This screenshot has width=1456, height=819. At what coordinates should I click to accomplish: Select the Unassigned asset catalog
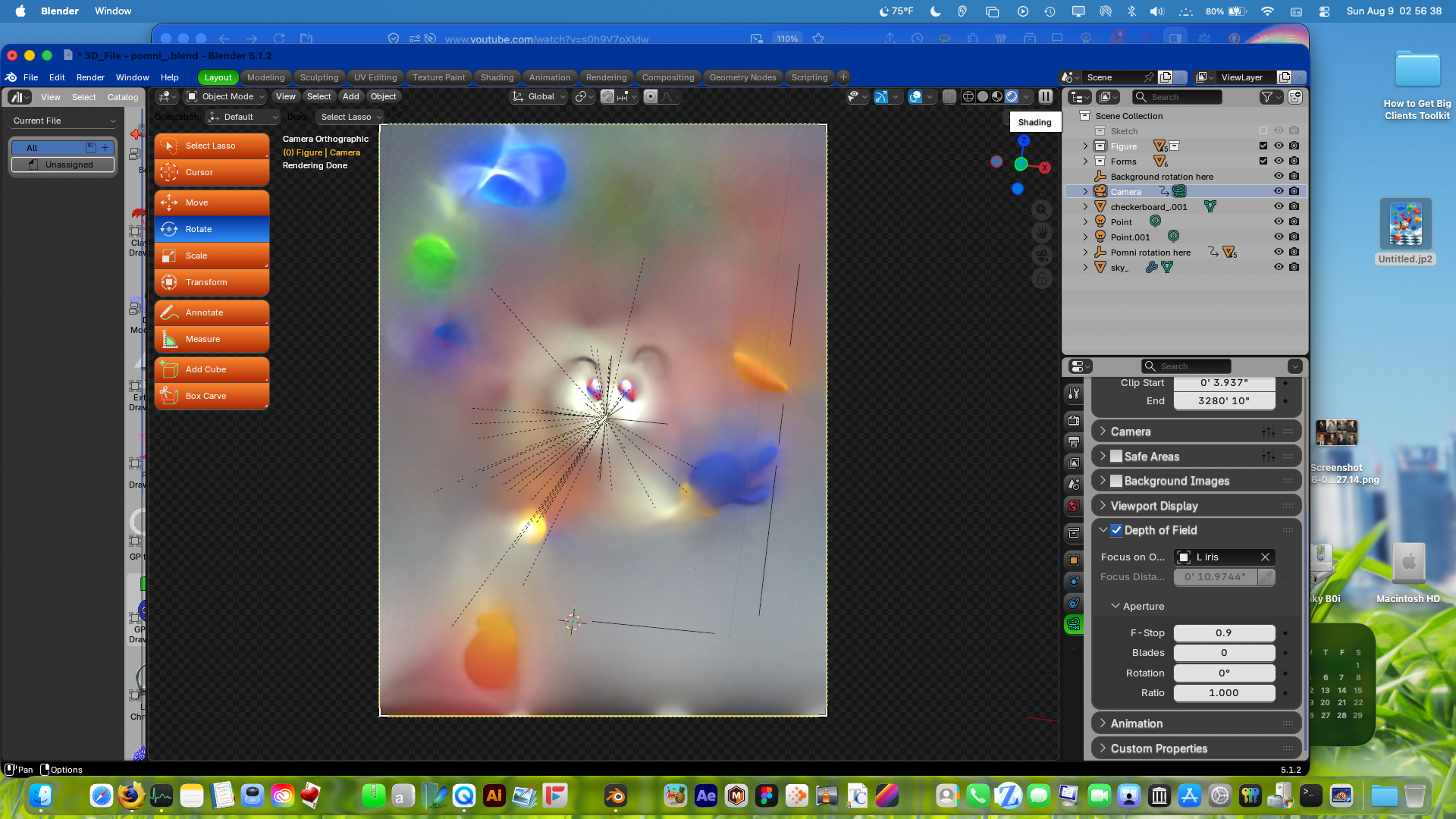tap(63, 165)
